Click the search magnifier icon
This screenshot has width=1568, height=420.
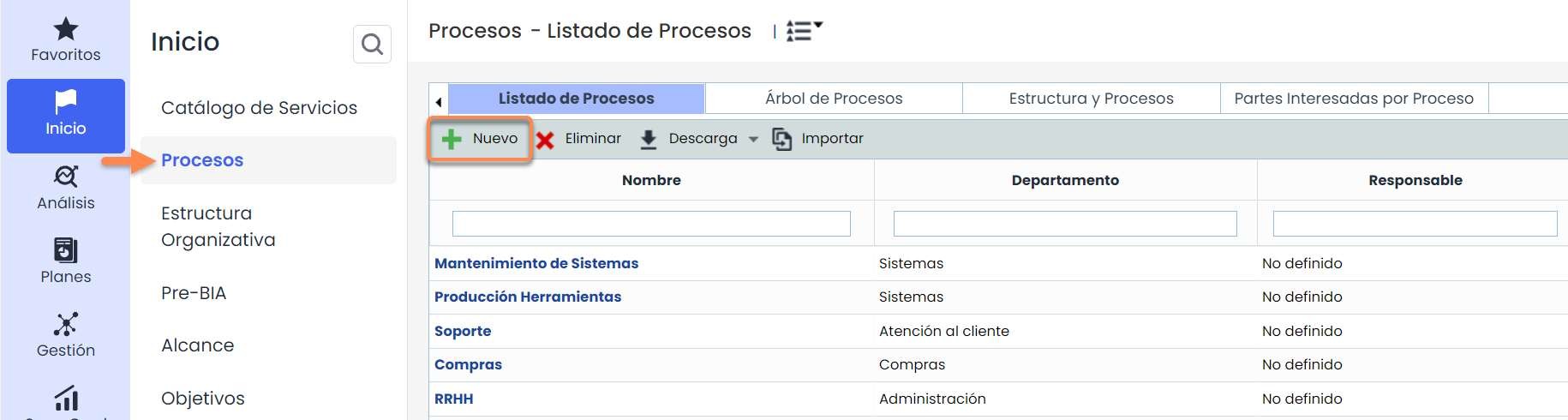pyautogui.click(x=372, y=44)
